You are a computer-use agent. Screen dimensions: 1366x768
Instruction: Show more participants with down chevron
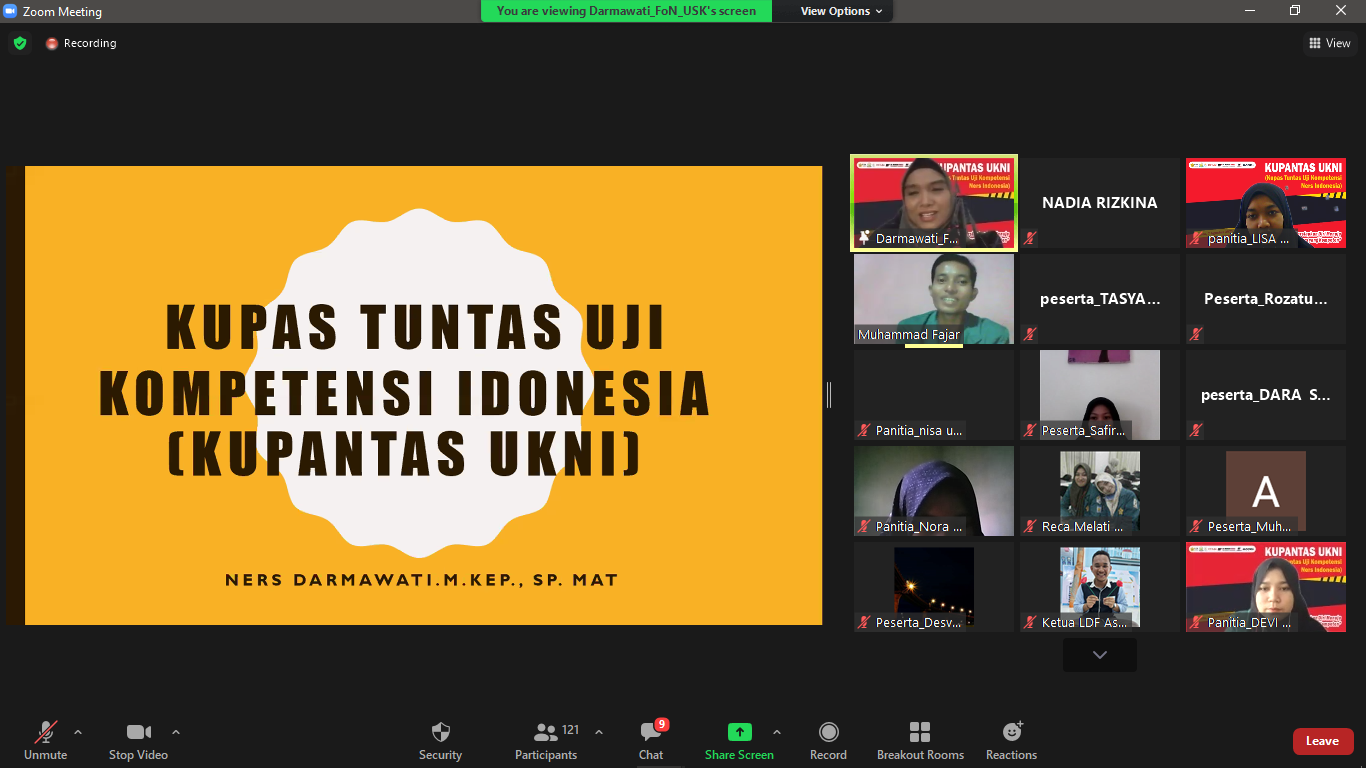click(1100, 655)
